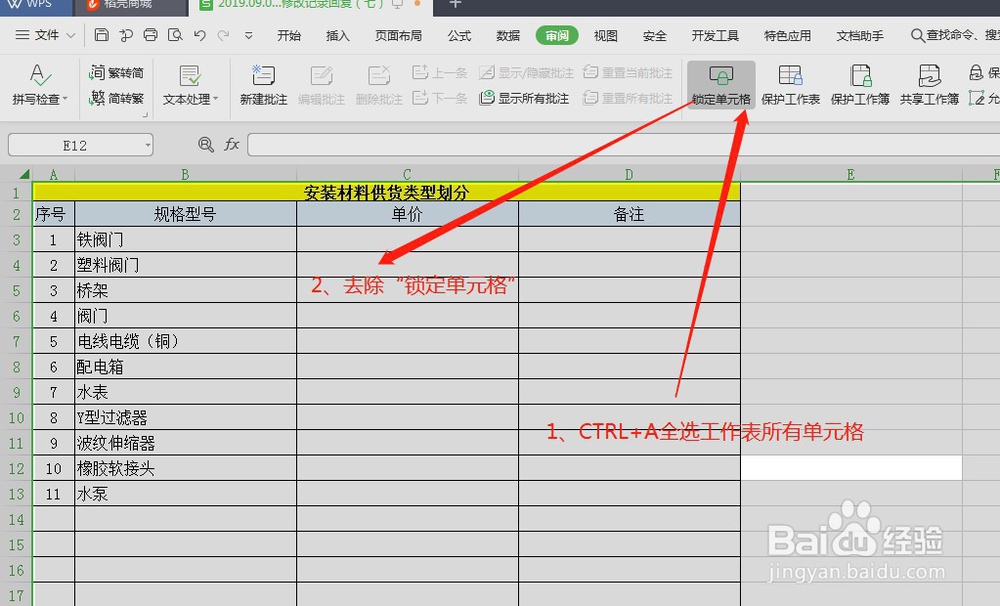Switch to 数据 (Data) tab
This screenshot has width=1000, height=606.
coord(508,36)
